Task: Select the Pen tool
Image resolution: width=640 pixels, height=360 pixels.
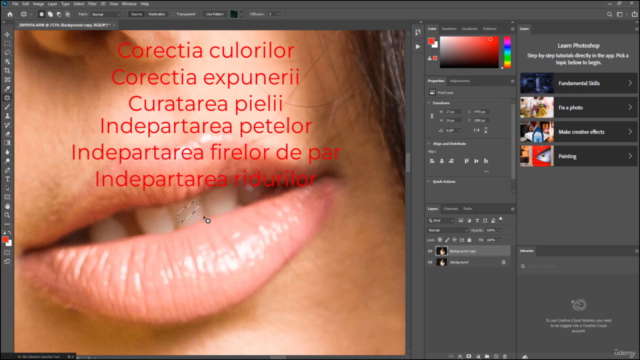Action: tap(7, 170)
